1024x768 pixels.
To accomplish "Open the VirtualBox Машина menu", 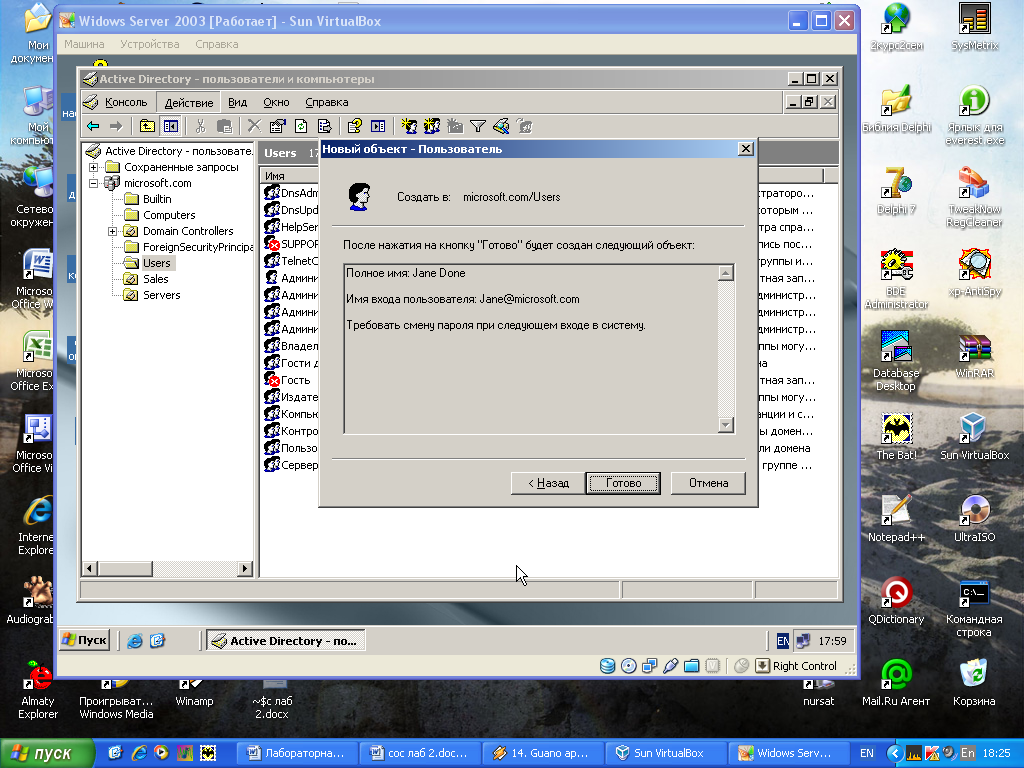I will (x=84, y=44).
